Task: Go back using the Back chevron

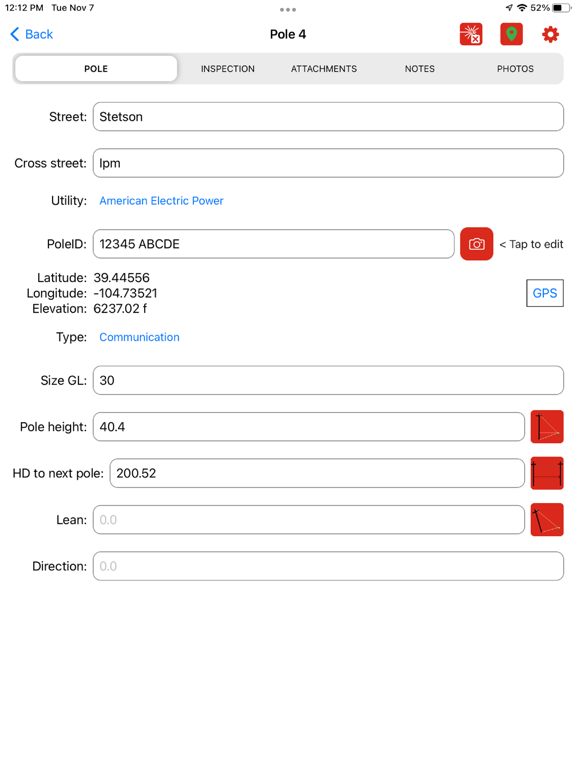Action: pyautogui.click(x=31, y=34)
